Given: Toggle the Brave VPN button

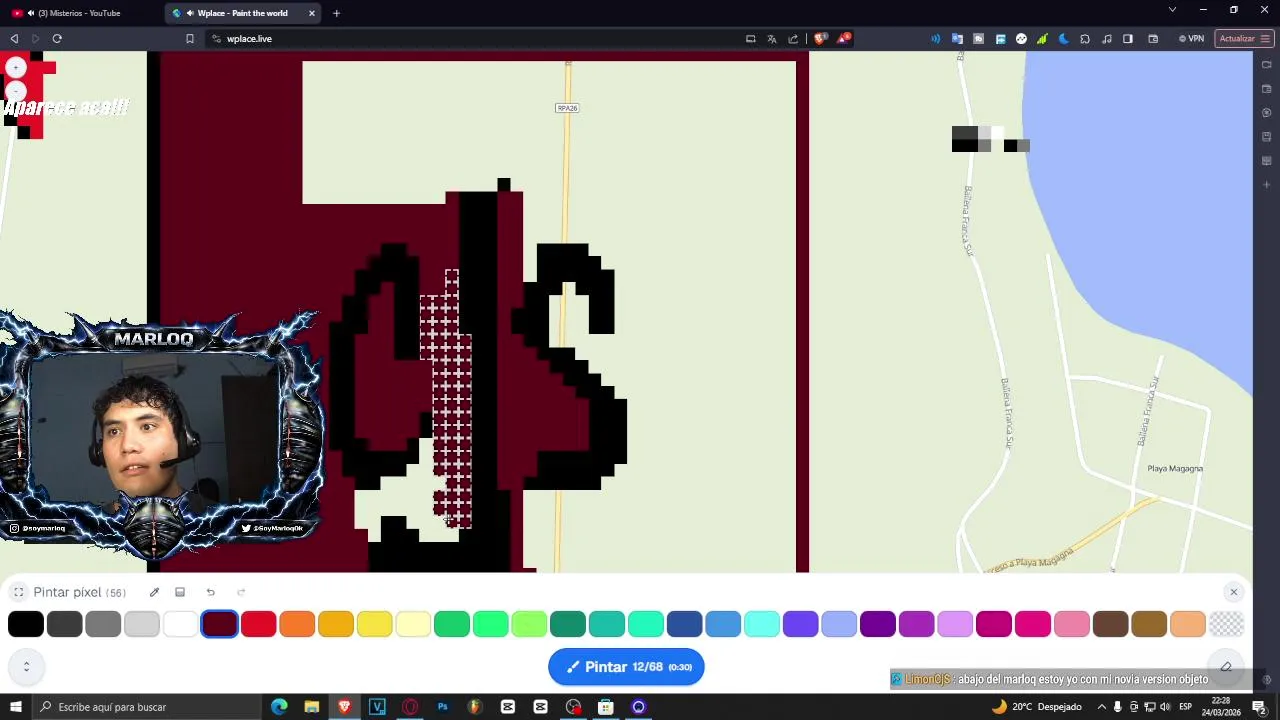Looking at the screenshot, I should pos(1191,39).
